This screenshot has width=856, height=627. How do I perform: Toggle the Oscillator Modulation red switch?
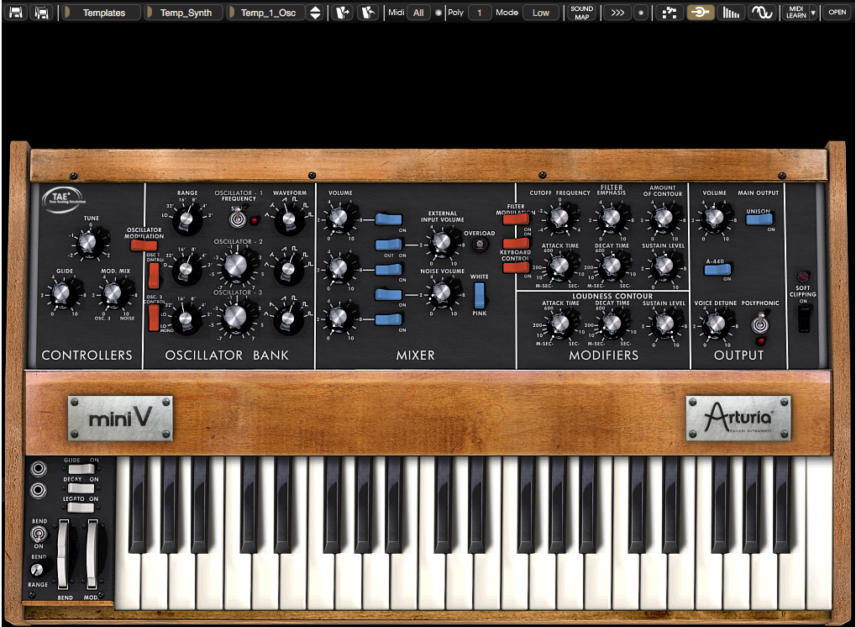click(143, 245)
